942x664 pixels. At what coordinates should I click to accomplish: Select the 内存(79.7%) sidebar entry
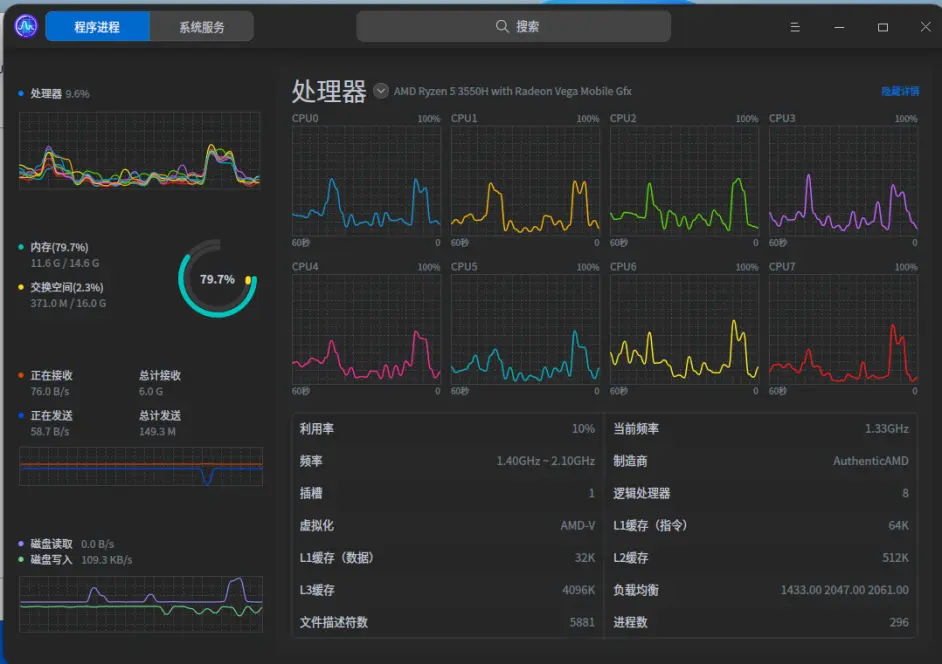(53, 247)
